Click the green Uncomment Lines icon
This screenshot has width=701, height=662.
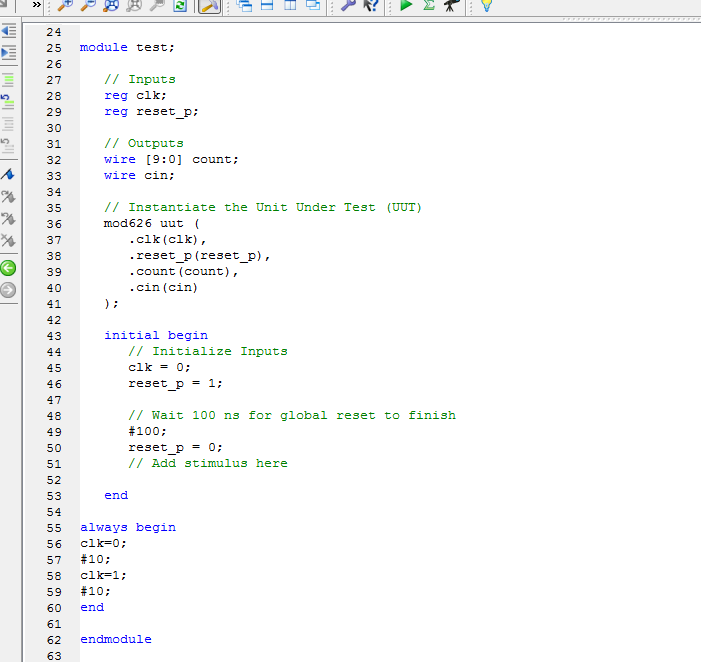click(x=8, y=102)
